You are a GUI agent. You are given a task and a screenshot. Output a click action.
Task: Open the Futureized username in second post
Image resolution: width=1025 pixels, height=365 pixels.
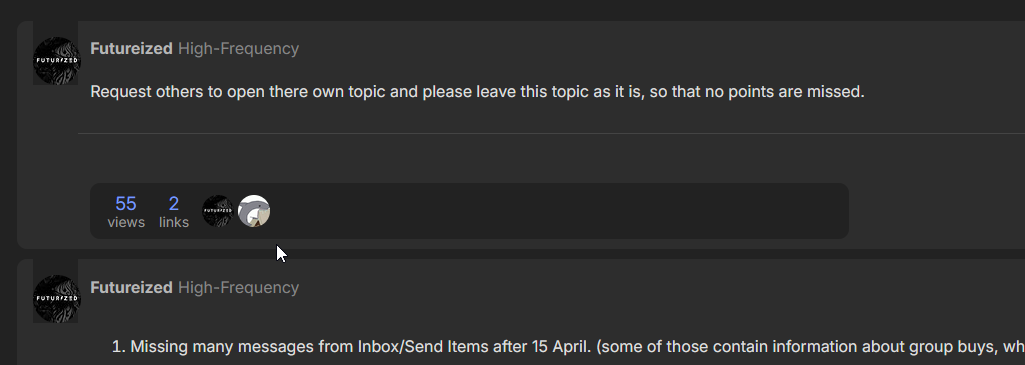point(131,287)
